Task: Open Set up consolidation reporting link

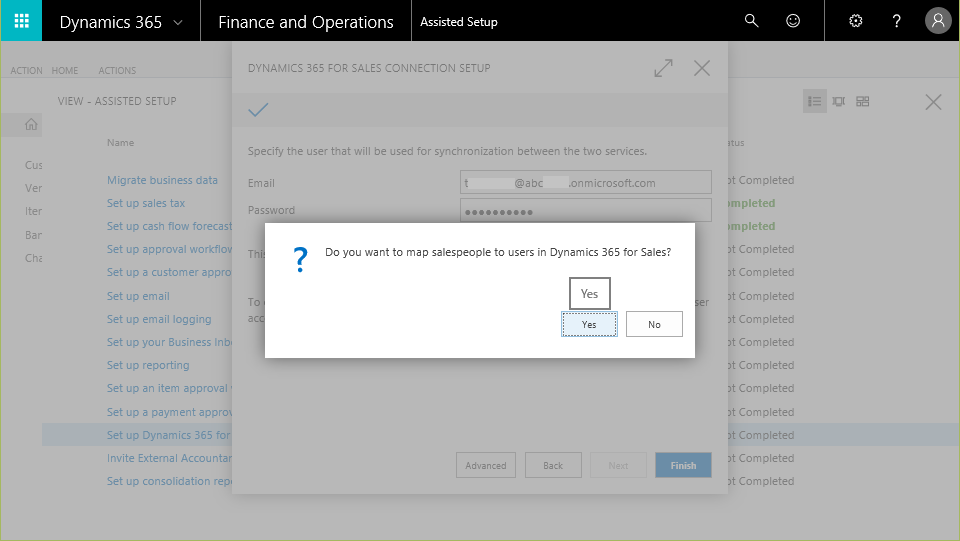Action: 170,481
